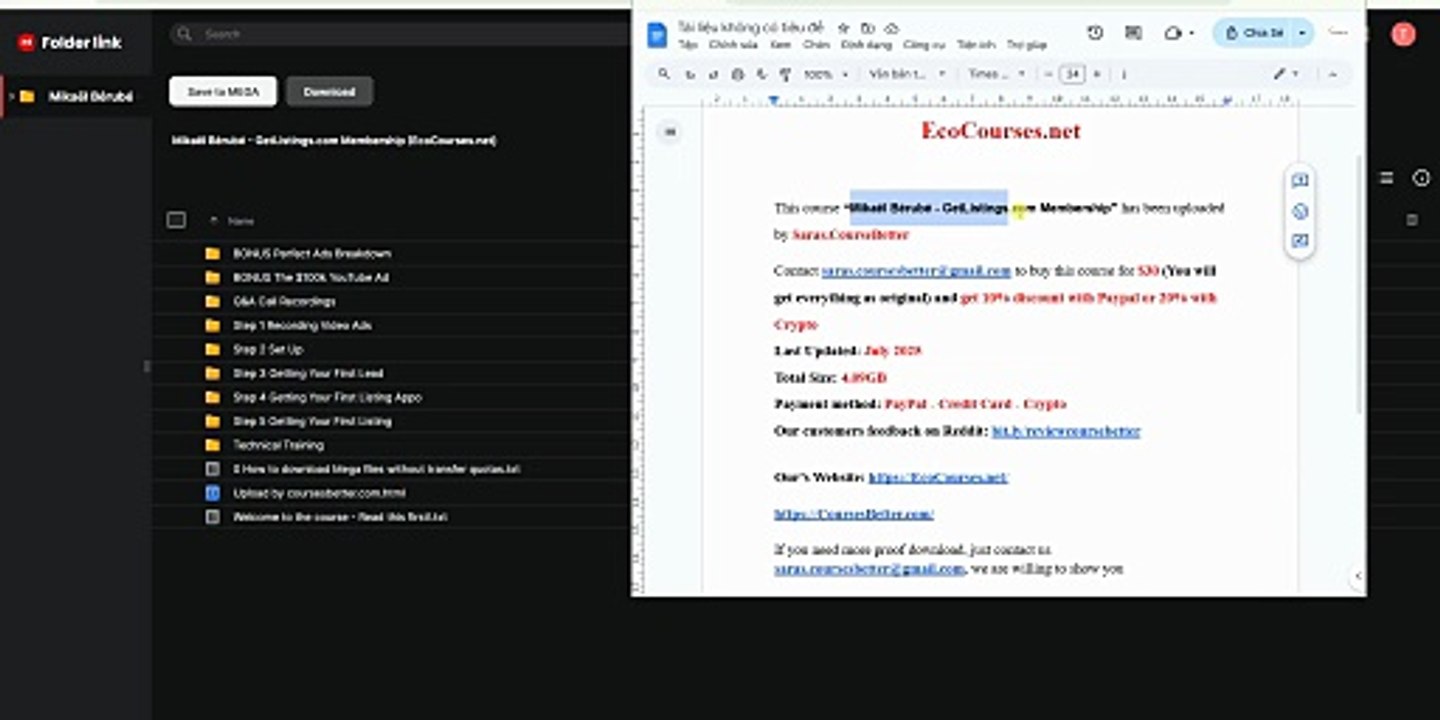Open the Times font dropdown
1440x720 pixels.
point(996,74)
